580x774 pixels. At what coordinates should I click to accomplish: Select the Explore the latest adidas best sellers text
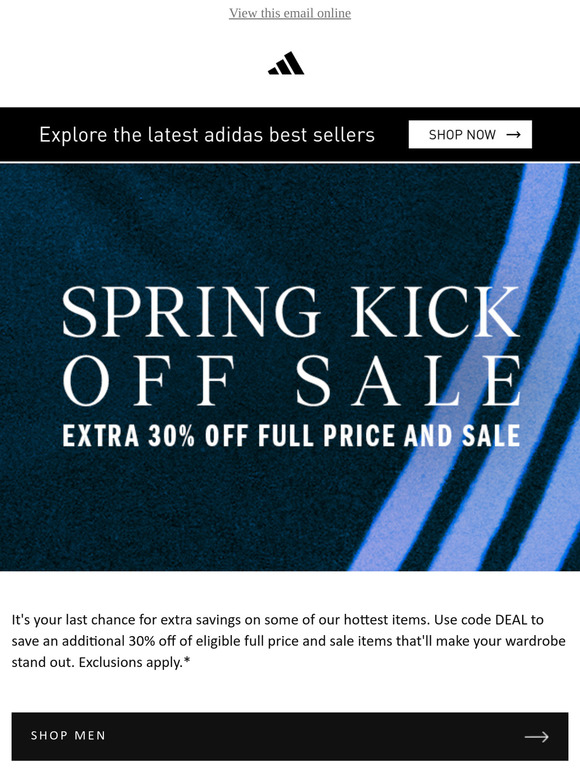(207, 135)
